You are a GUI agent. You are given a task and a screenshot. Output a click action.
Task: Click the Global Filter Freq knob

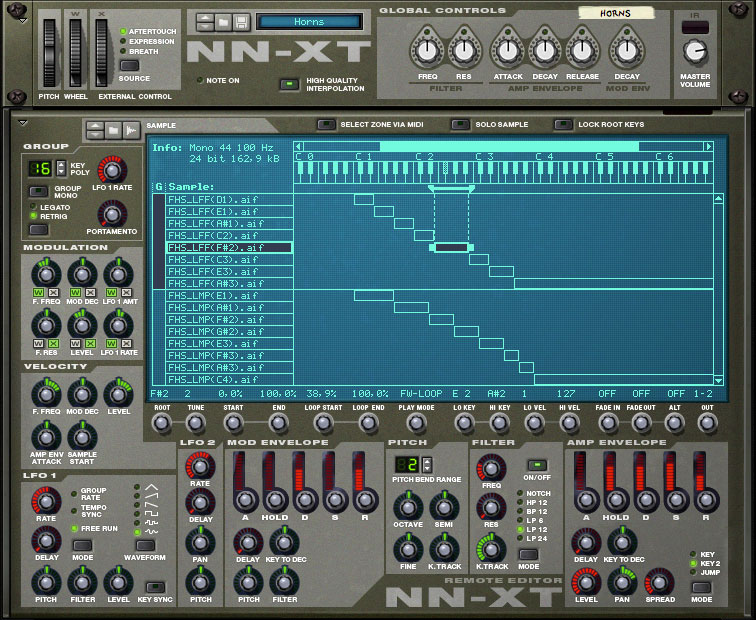click(427, 51)
